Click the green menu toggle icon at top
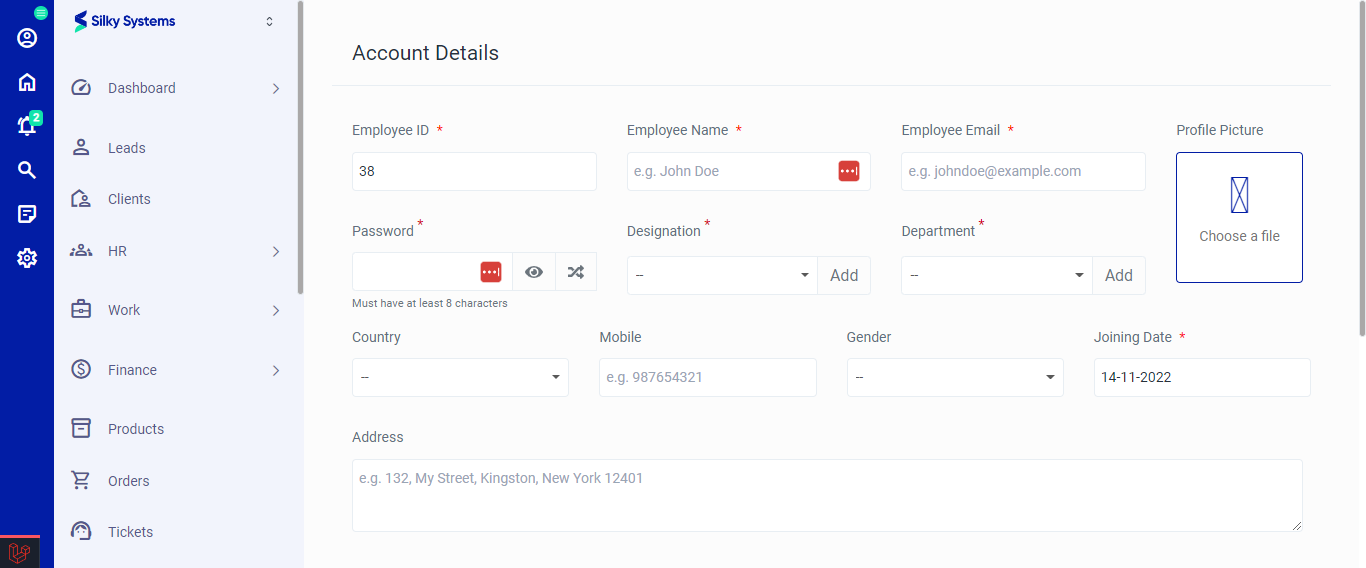Viewport: 1366px width, 568px height. (41, 13)
